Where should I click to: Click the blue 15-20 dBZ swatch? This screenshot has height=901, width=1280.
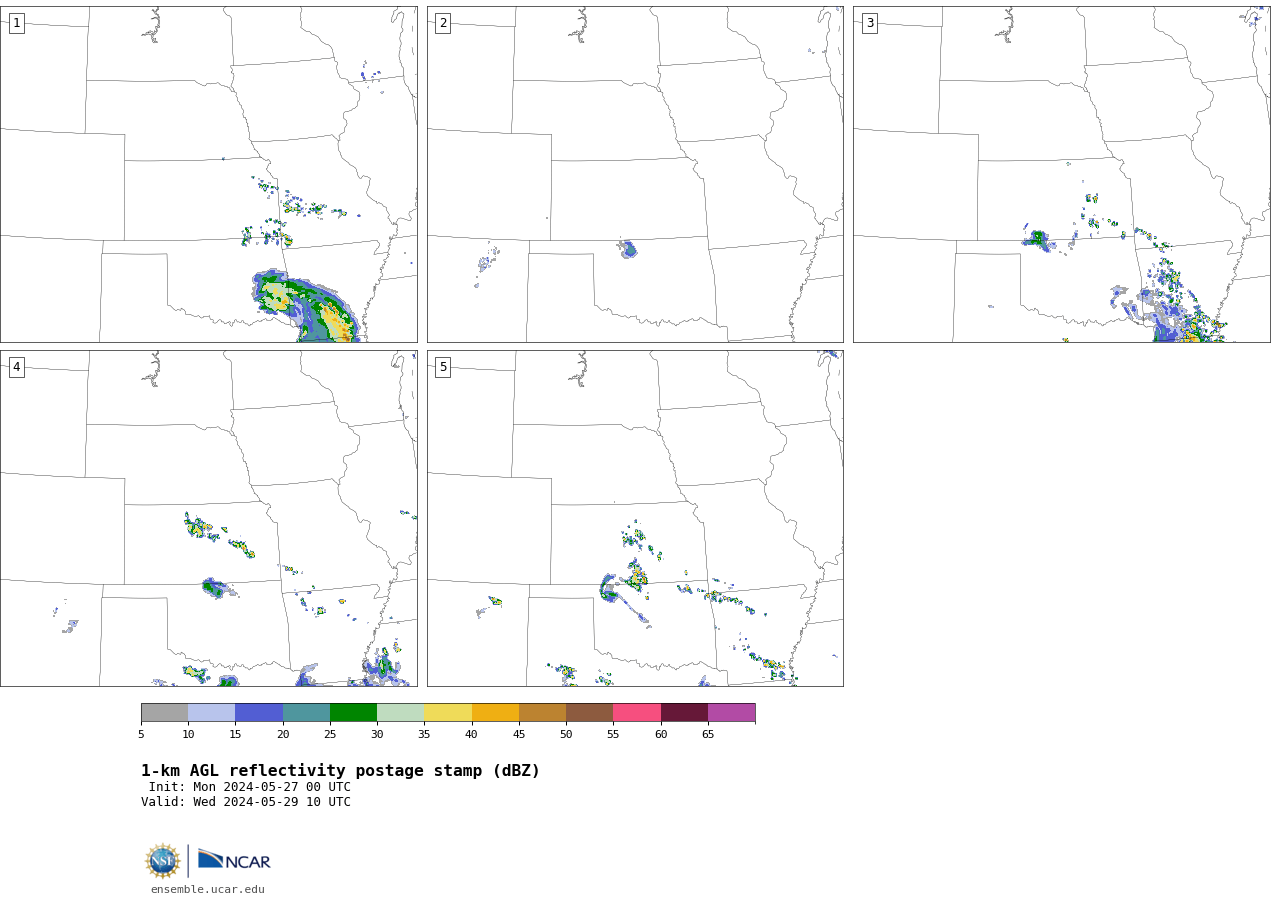point(259,713)
